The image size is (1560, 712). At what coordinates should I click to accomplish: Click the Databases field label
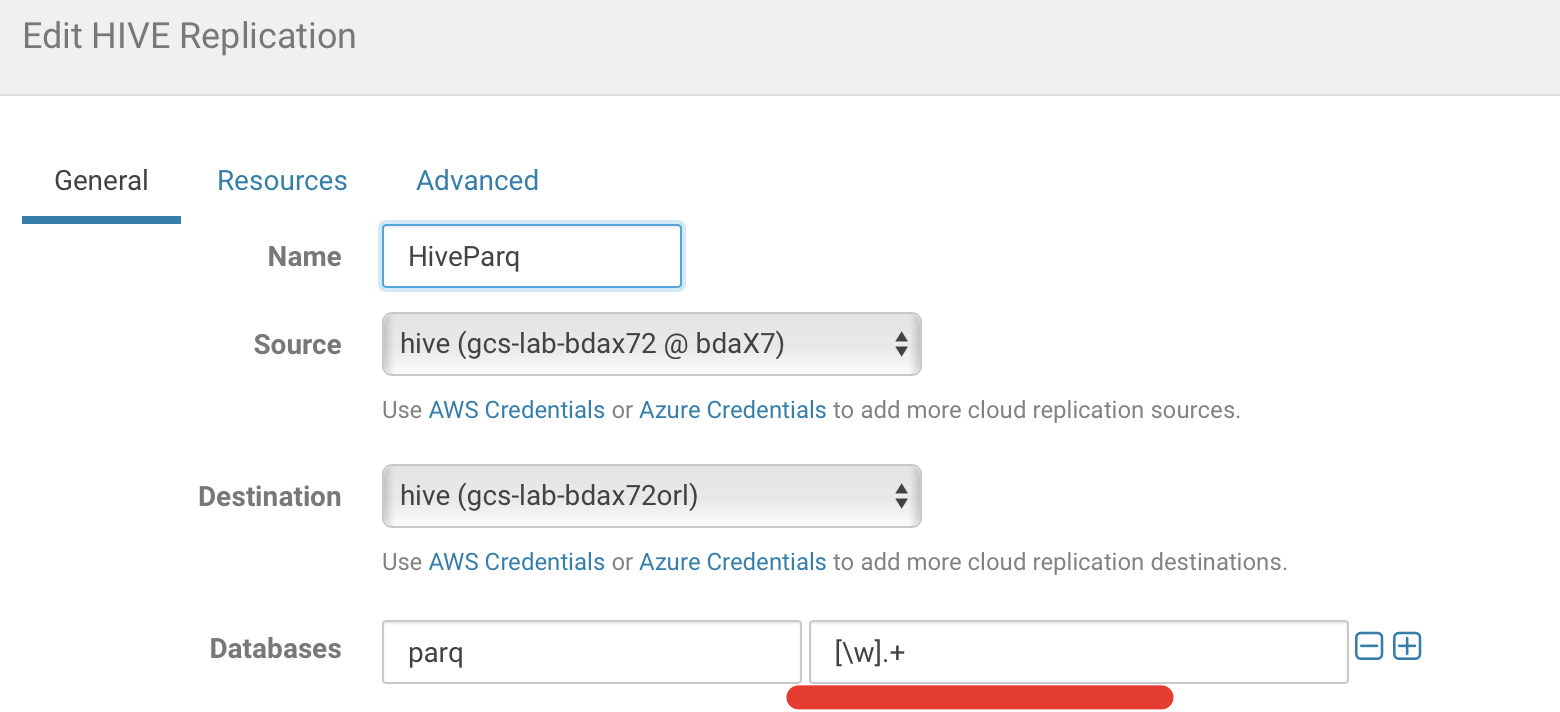click(x=275, y=649)
